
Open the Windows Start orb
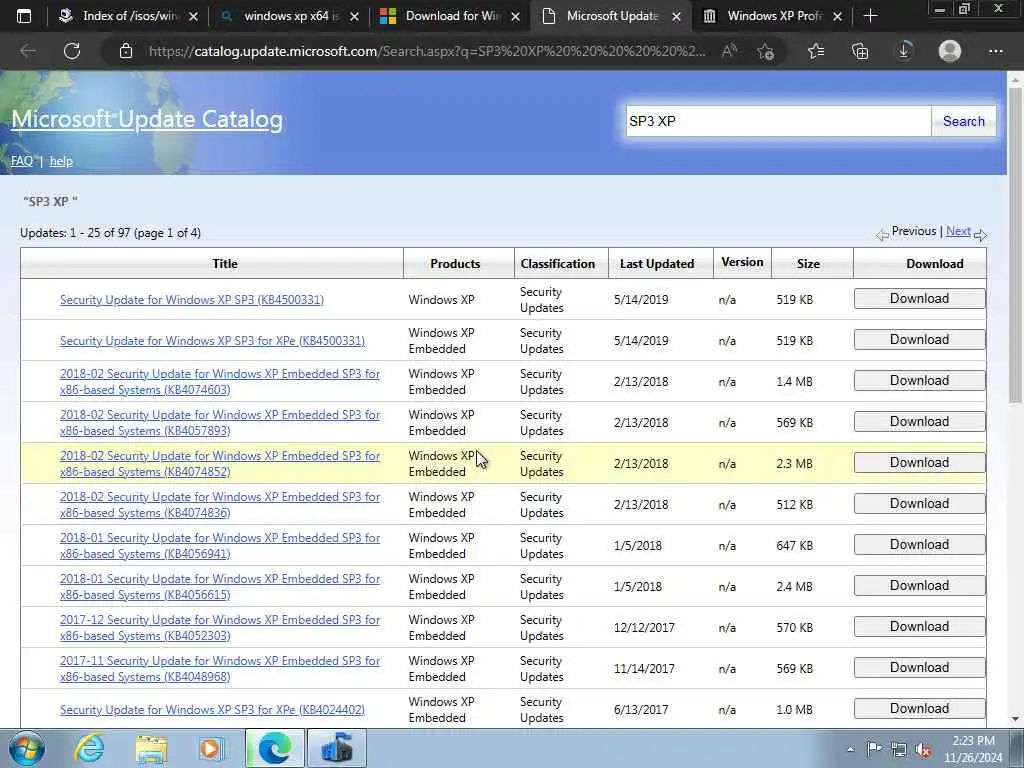pyautogui.click(x=27, y=748)
